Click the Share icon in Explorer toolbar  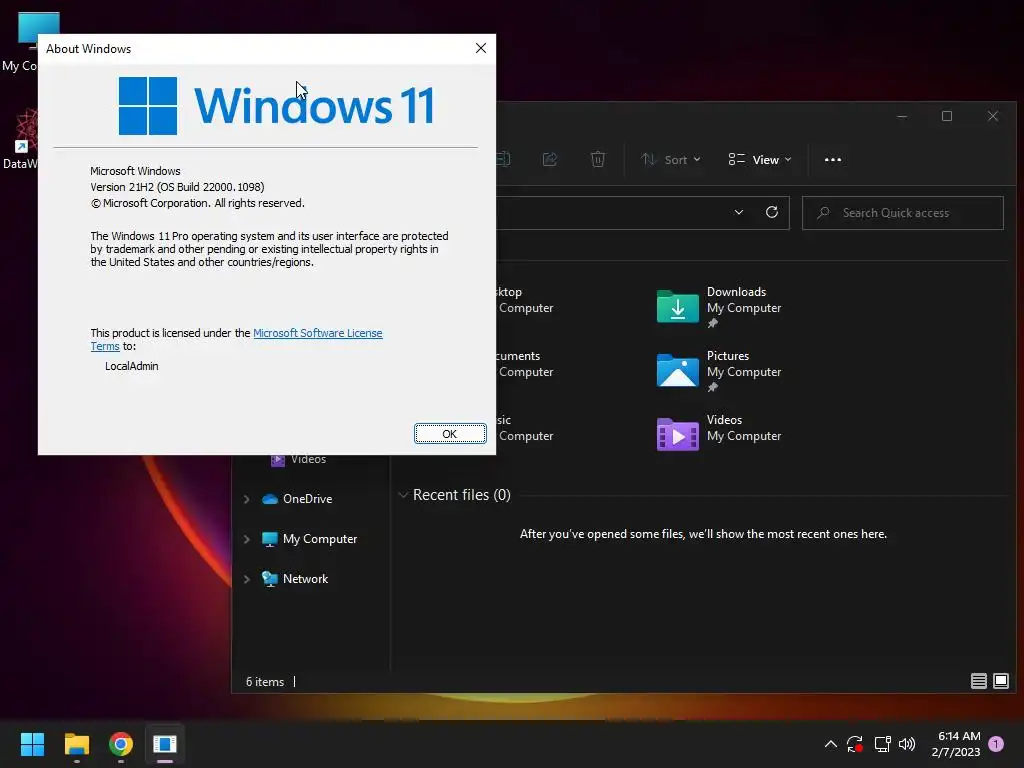coord(550,159)
